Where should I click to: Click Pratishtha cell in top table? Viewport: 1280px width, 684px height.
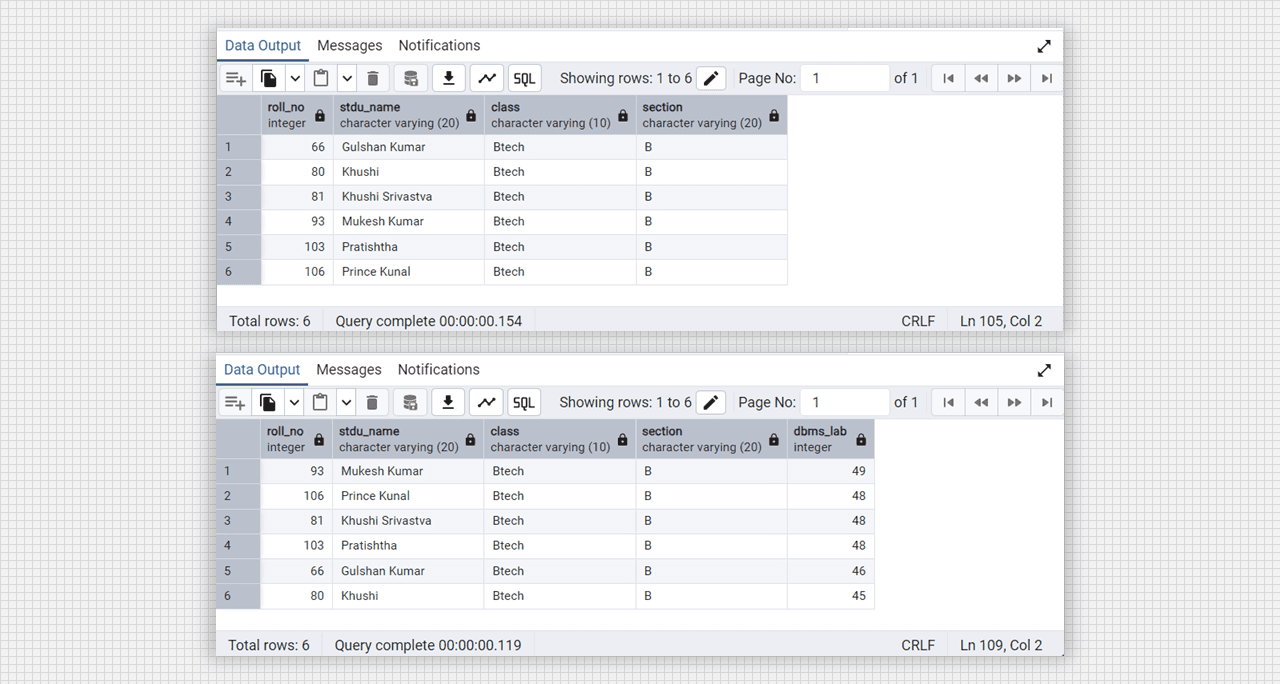pos(409,247)
